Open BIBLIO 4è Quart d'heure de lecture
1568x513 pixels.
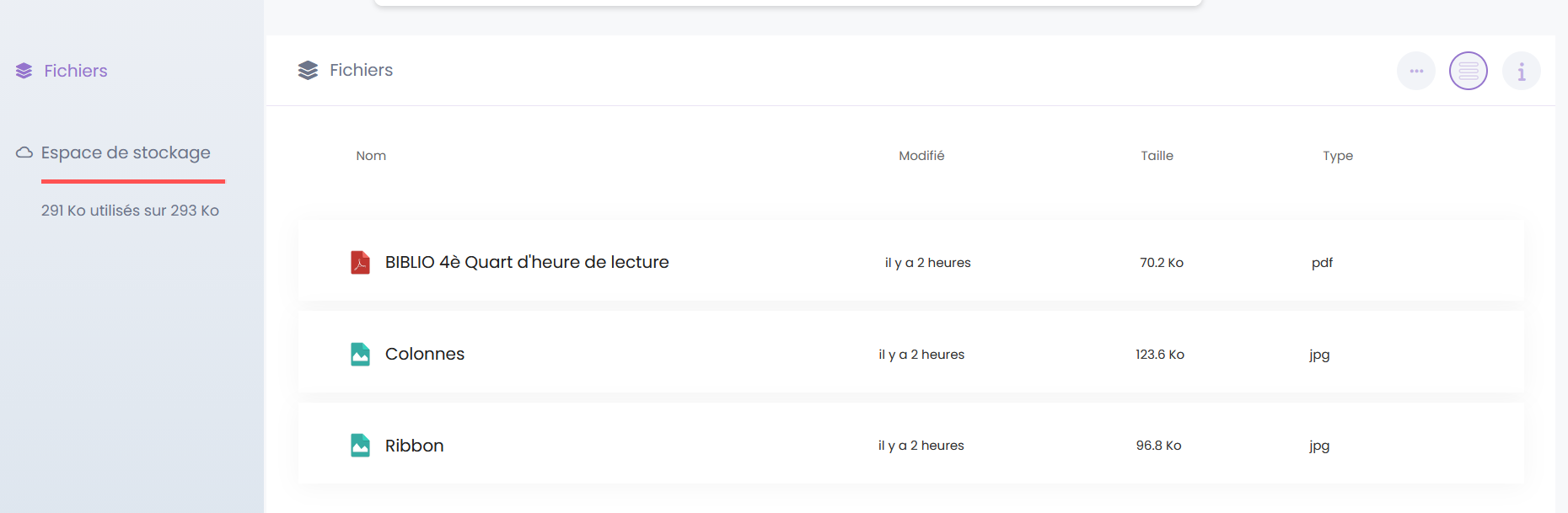pos(527,262)
